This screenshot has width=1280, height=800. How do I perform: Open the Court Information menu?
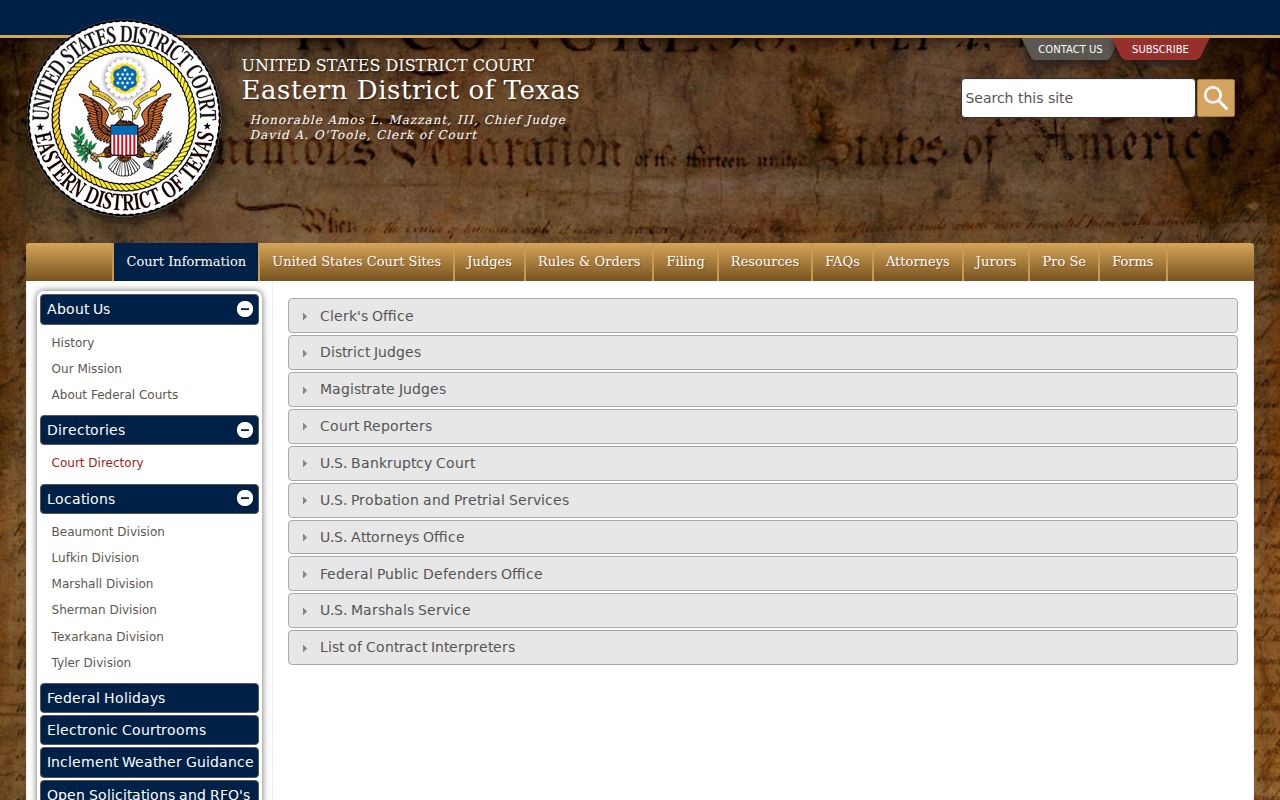click(186, 262)
